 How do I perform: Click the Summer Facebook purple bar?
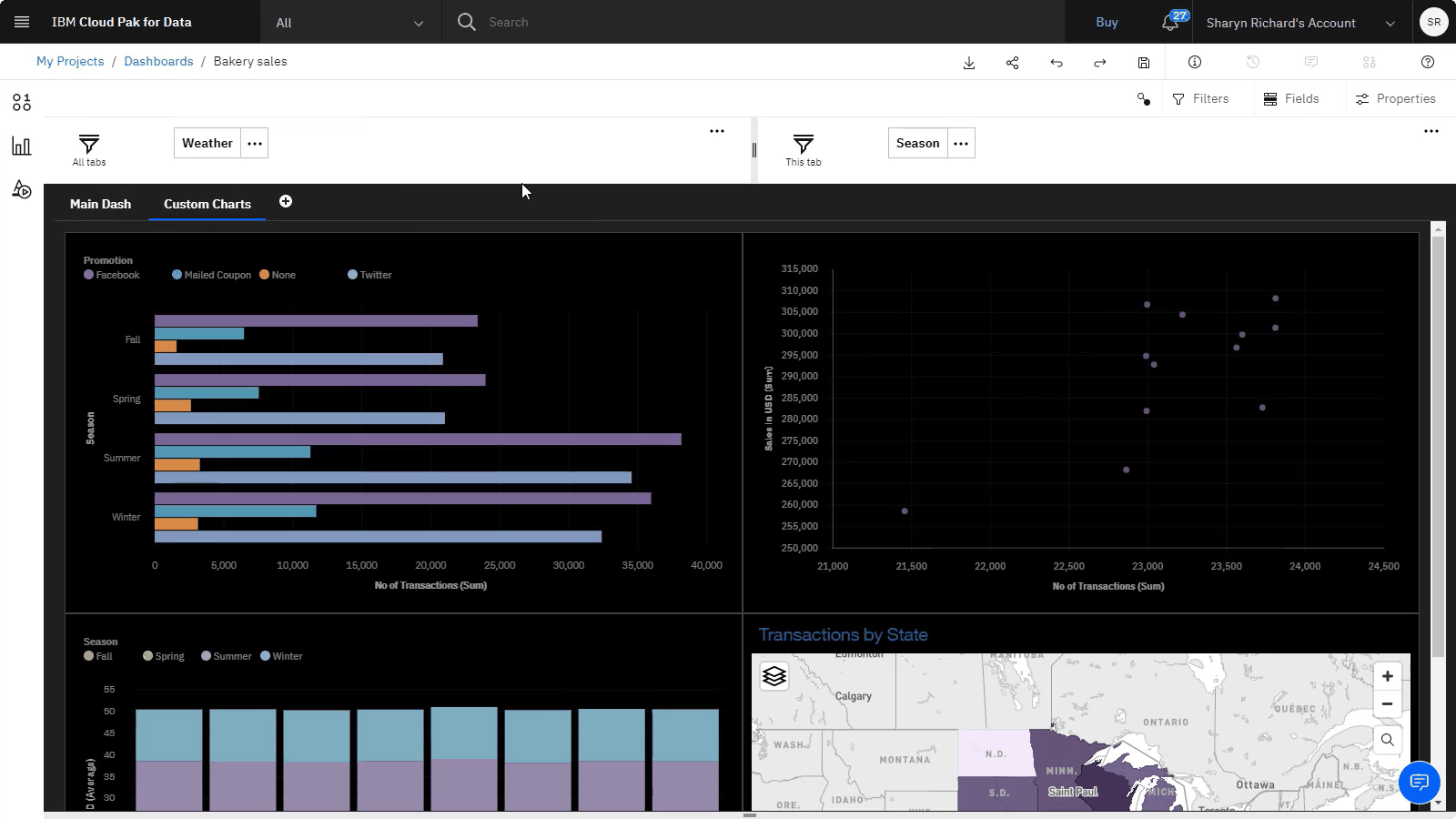(418, 440)
